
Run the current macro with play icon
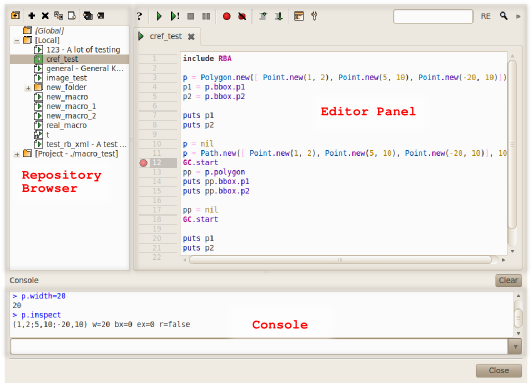click(159, 16)
